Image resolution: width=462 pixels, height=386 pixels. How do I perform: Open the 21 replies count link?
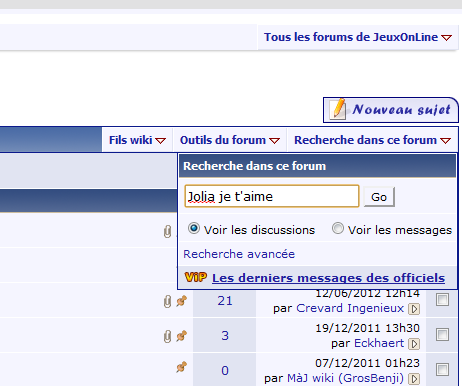tap(225, 301)
